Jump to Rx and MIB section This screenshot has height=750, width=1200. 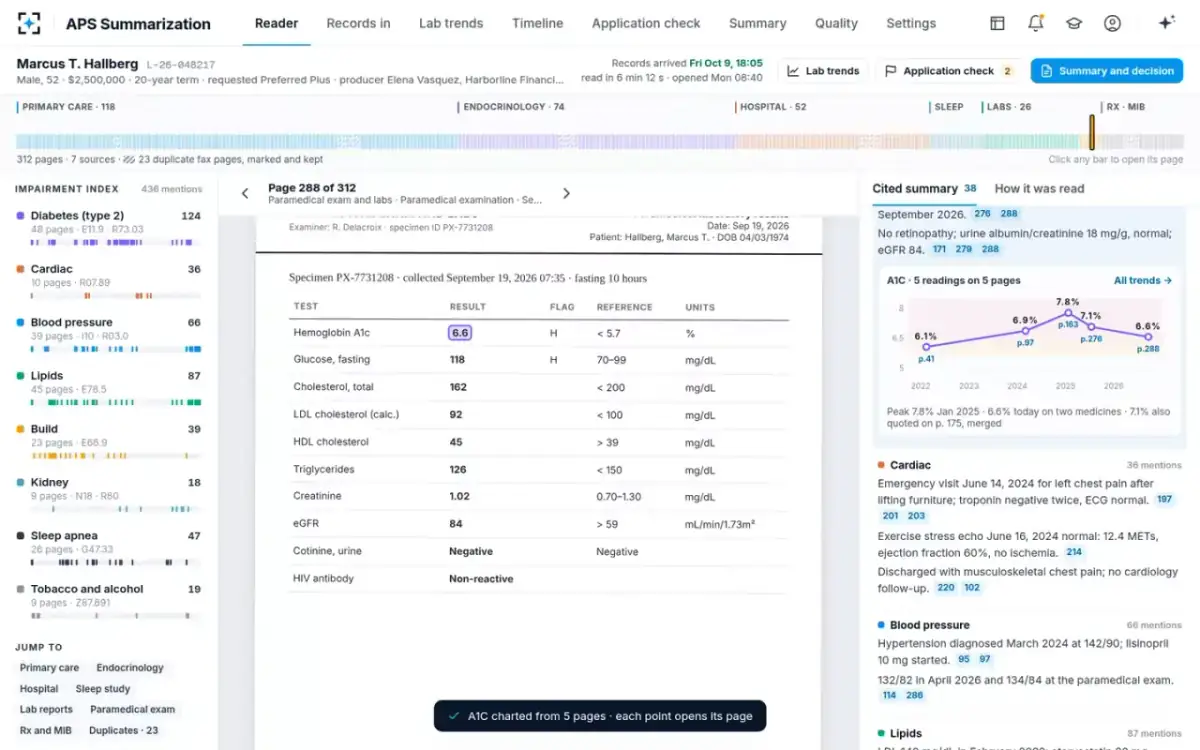tap(46, 731)
